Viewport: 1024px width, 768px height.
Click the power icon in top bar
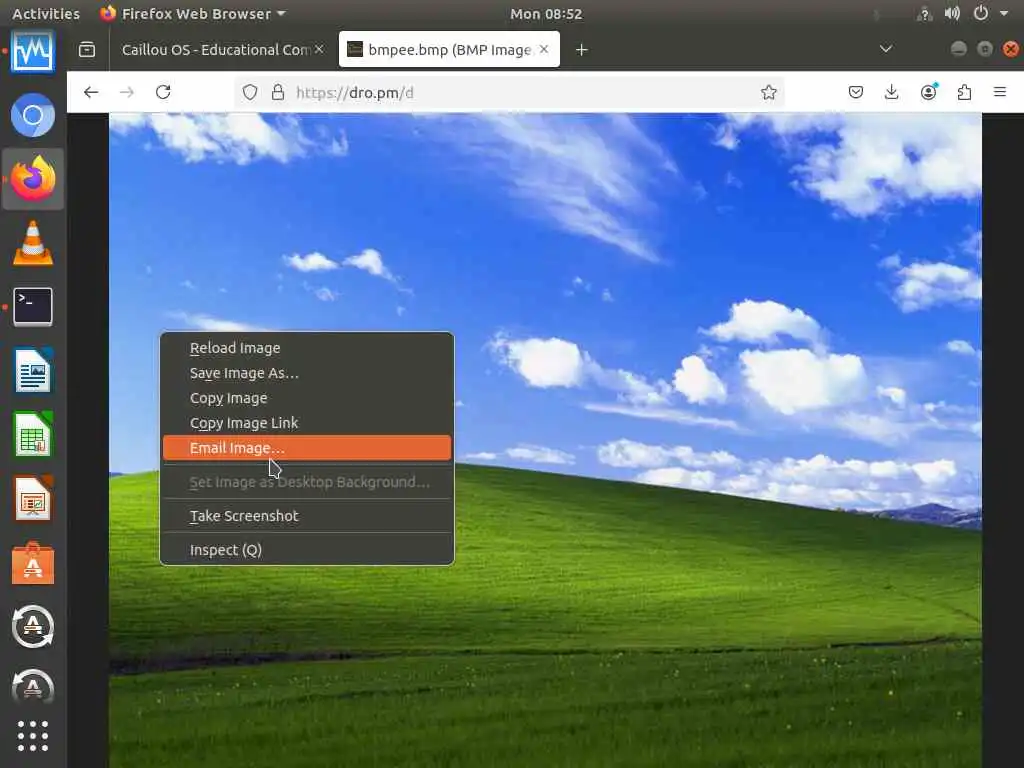(981, 13)
